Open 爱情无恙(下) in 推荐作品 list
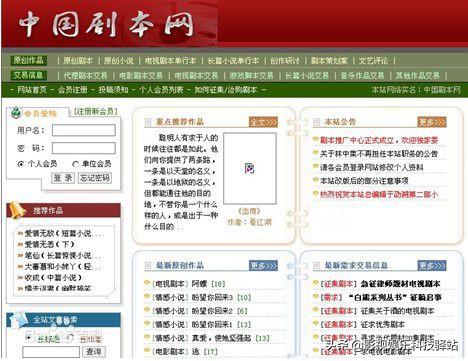 [49, 244]
